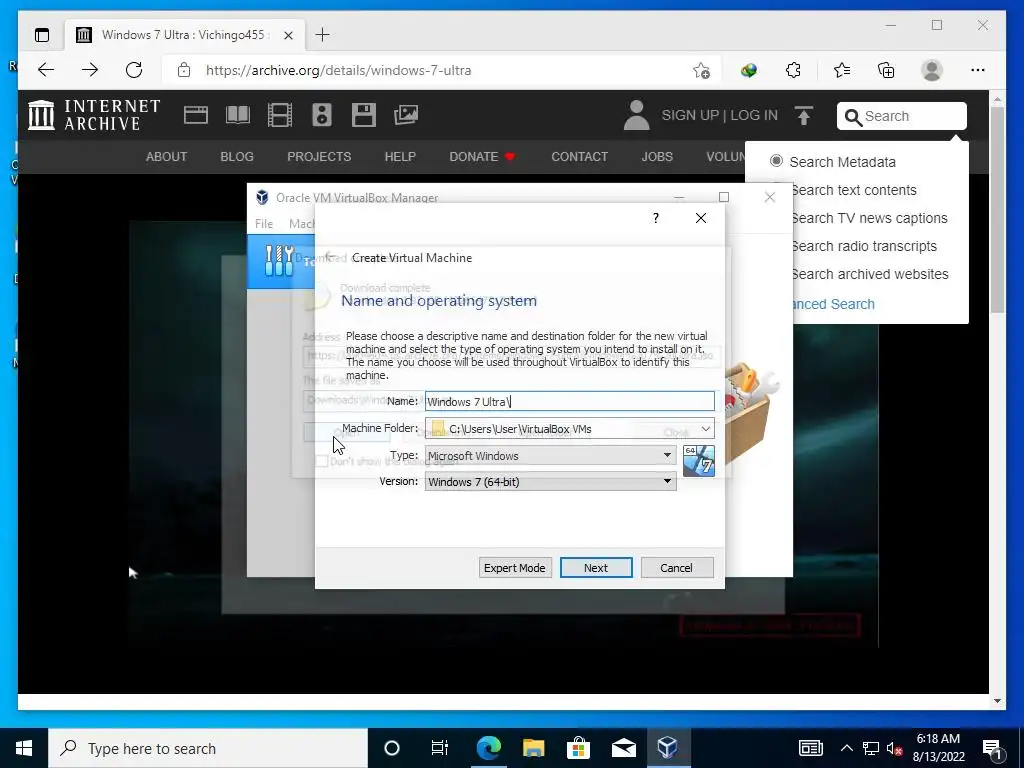This screenshot has width=1024, height=768.
Task: Open the HELP nav item
Action: 400,157
